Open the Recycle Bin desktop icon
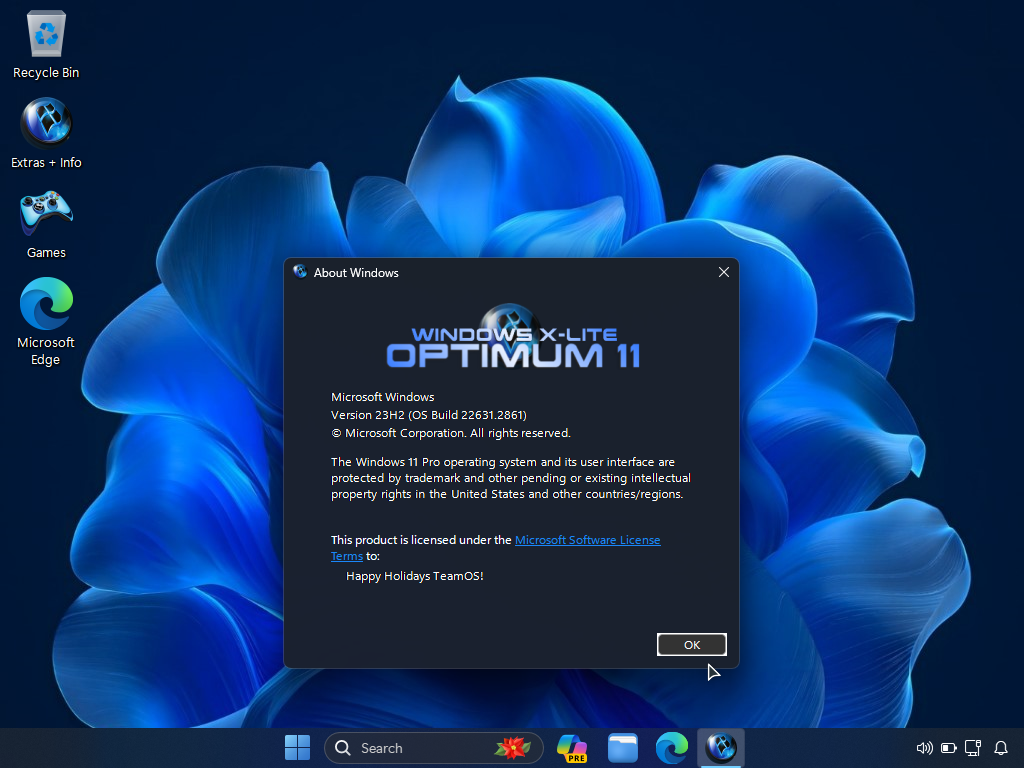 (x=46, y=44)
